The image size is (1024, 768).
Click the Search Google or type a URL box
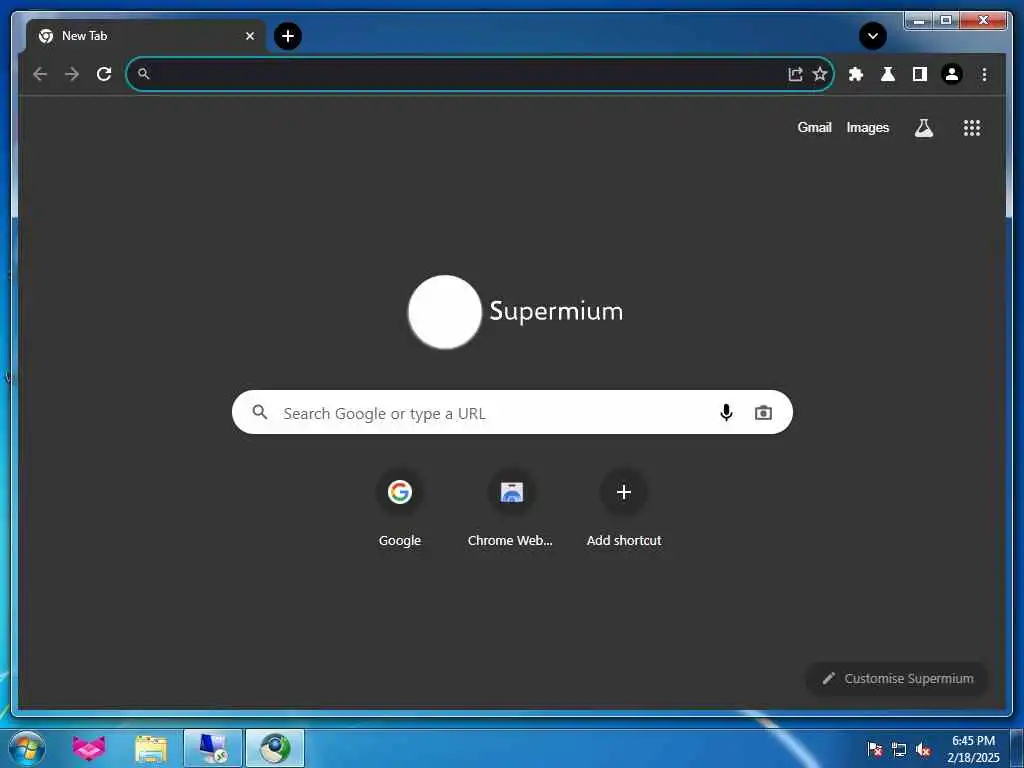(512, 412)
